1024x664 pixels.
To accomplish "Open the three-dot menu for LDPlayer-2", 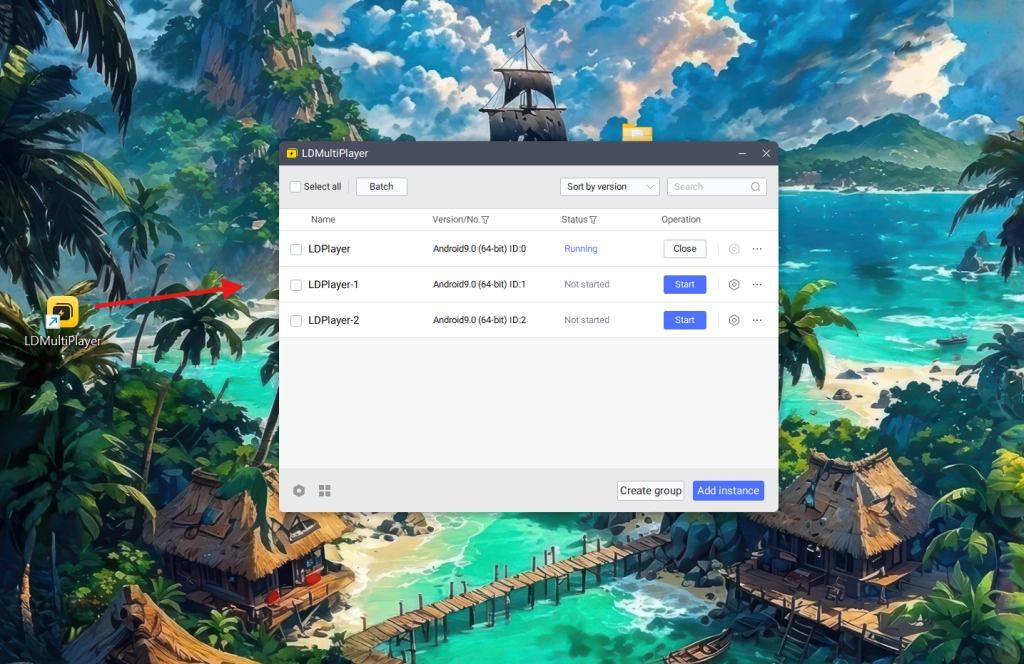I will (757, 321).
